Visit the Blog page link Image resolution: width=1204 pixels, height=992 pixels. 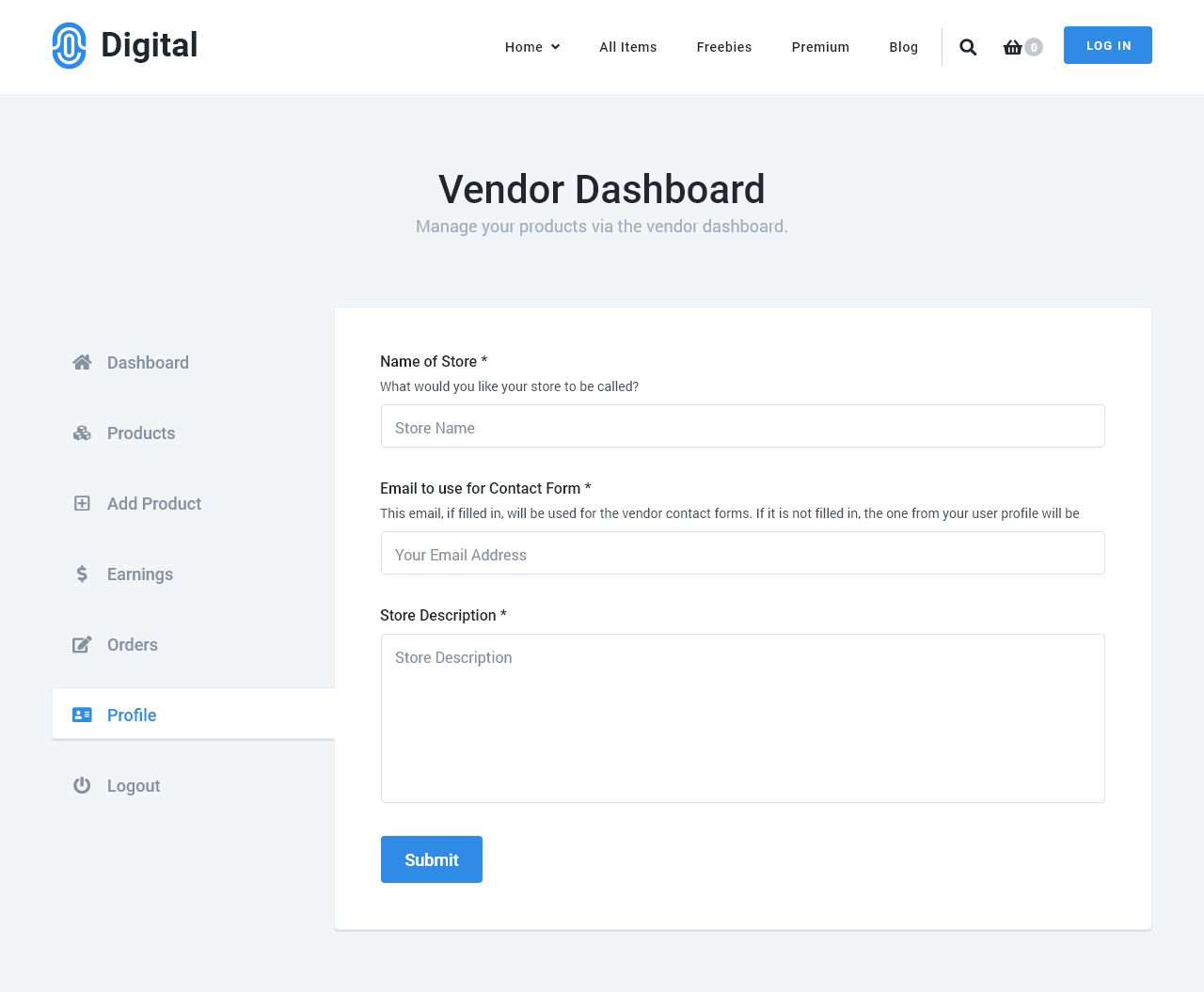click(903, 47)
